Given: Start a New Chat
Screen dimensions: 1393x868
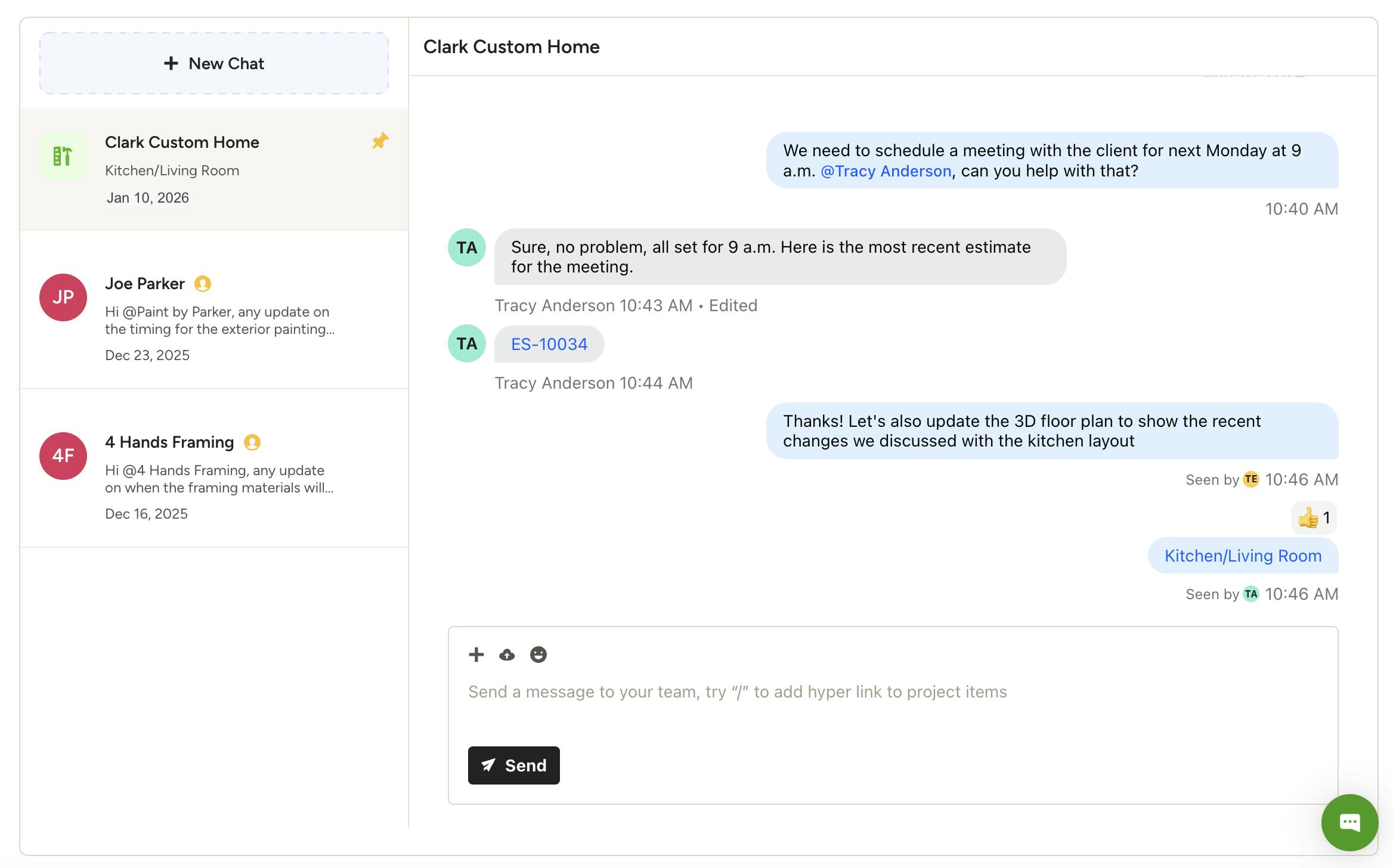Looking at the screenshot, I should [214, 63].
